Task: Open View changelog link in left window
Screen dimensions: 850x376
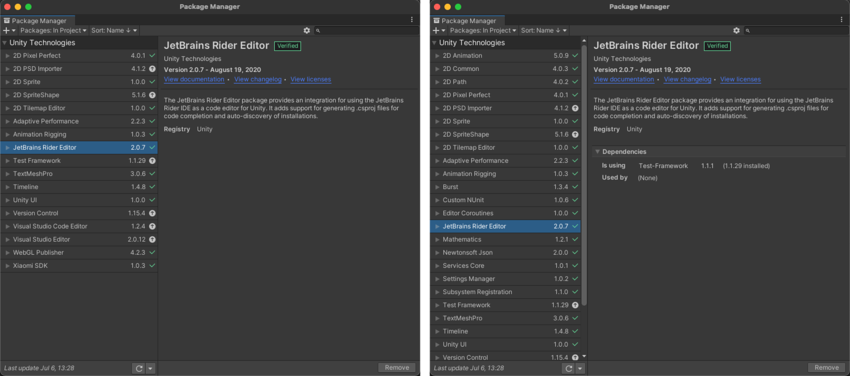Action: (x=258, y=80)
